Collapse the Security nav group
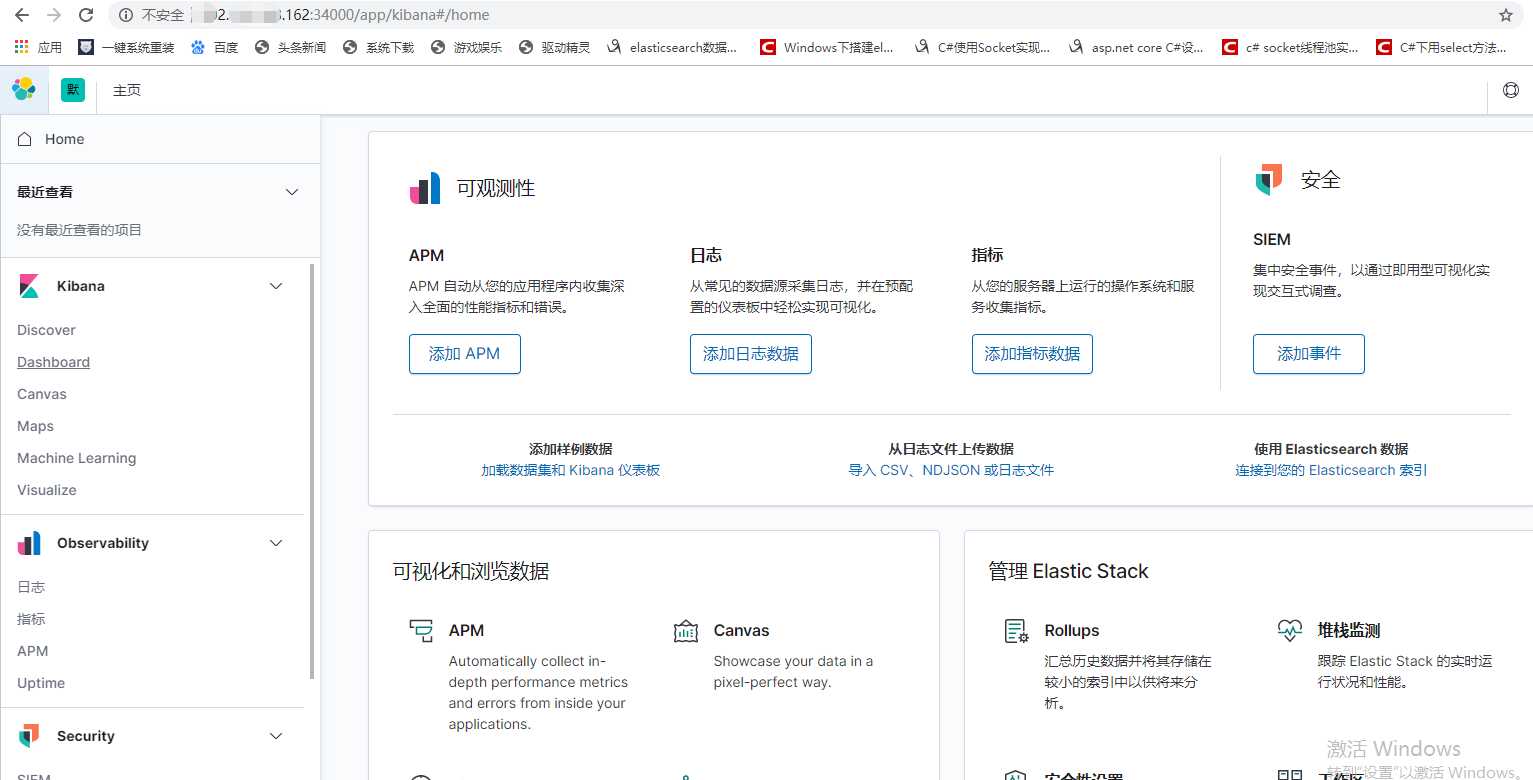1533x780 pixels. click(x=277, y=736)
